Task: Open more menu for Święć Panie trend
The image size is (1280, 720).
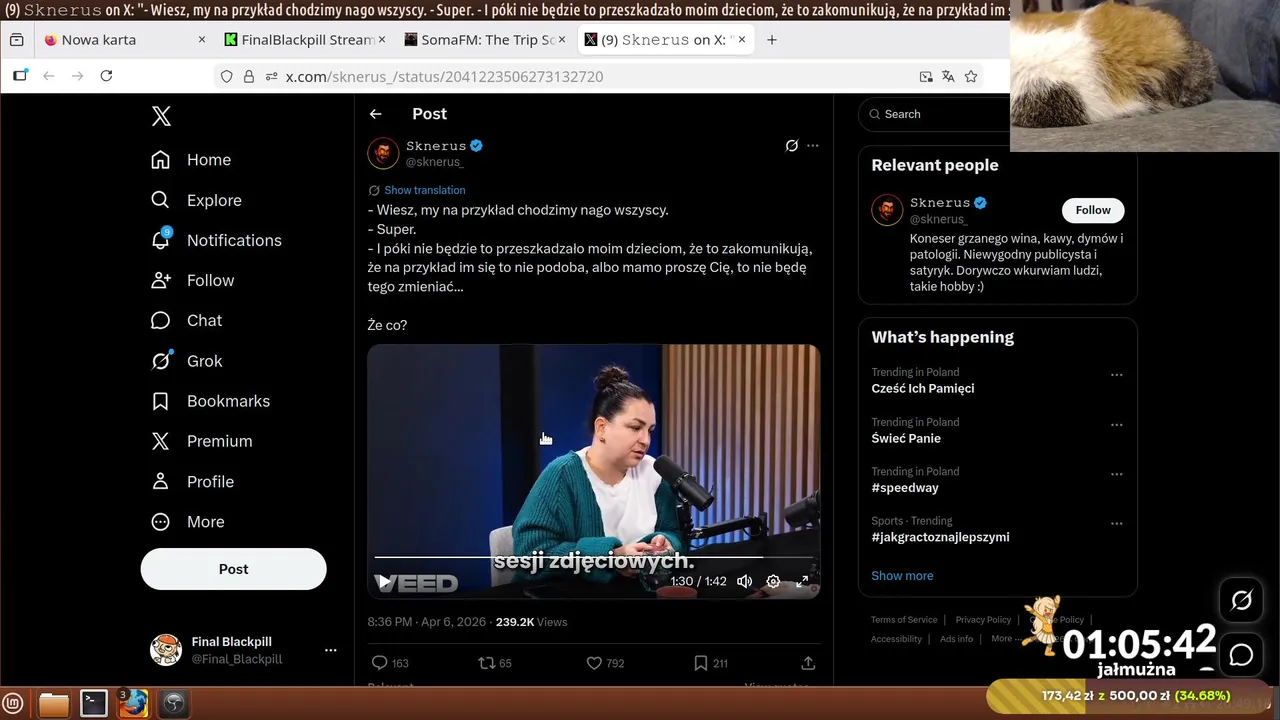Action: [x=1117, y=425]
